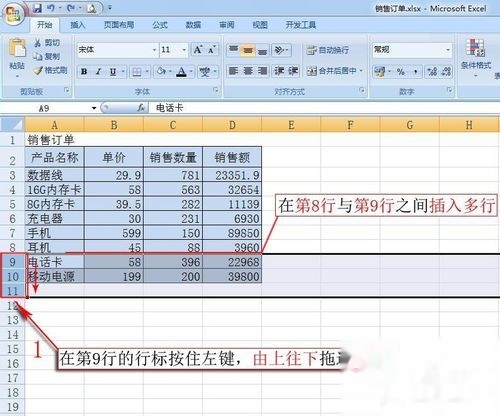Viewport: 500px width, 416px height.
Task: Undo the last action
Action: point(51,8)
